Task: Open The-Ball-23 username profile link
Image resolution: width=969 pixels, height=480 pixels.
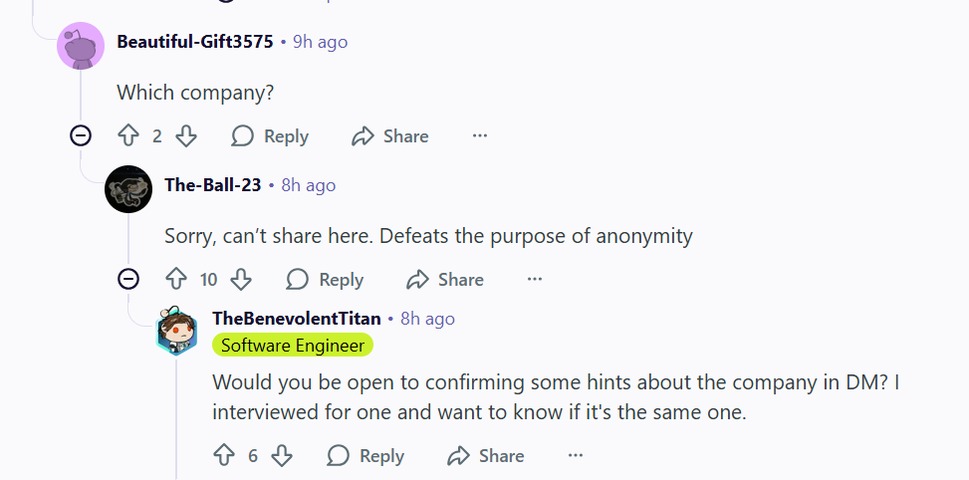Action: point(213,185)
